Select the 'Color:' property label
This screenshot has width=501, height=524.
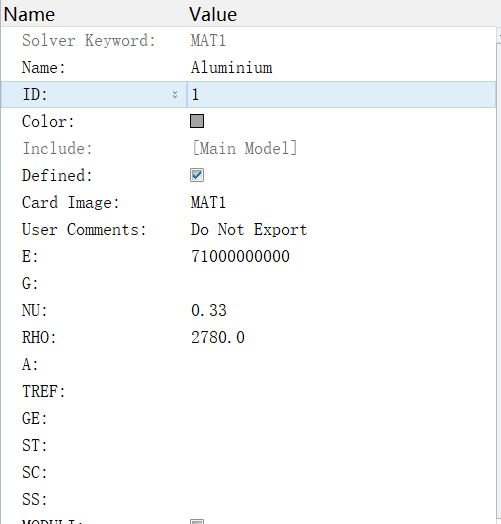point(48,121)
